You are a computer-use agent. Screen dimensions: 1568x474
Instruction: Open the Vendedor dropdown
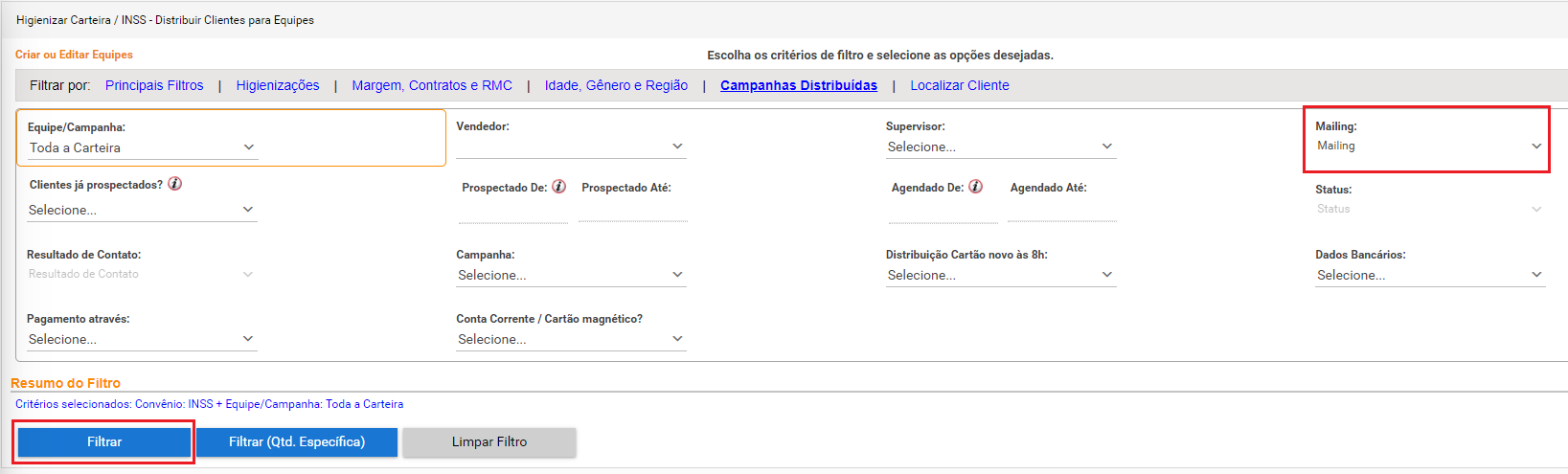(571, 147)
